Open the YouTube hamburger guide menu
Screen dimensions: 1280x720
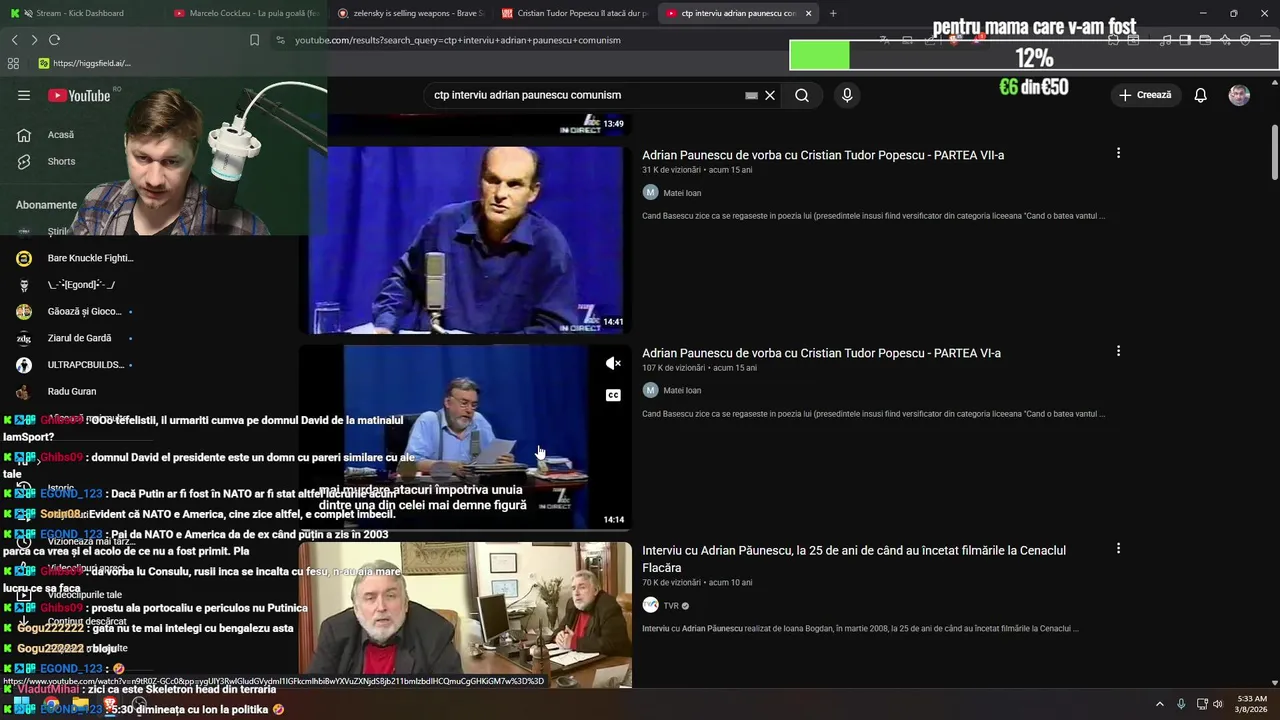[24, 95]
